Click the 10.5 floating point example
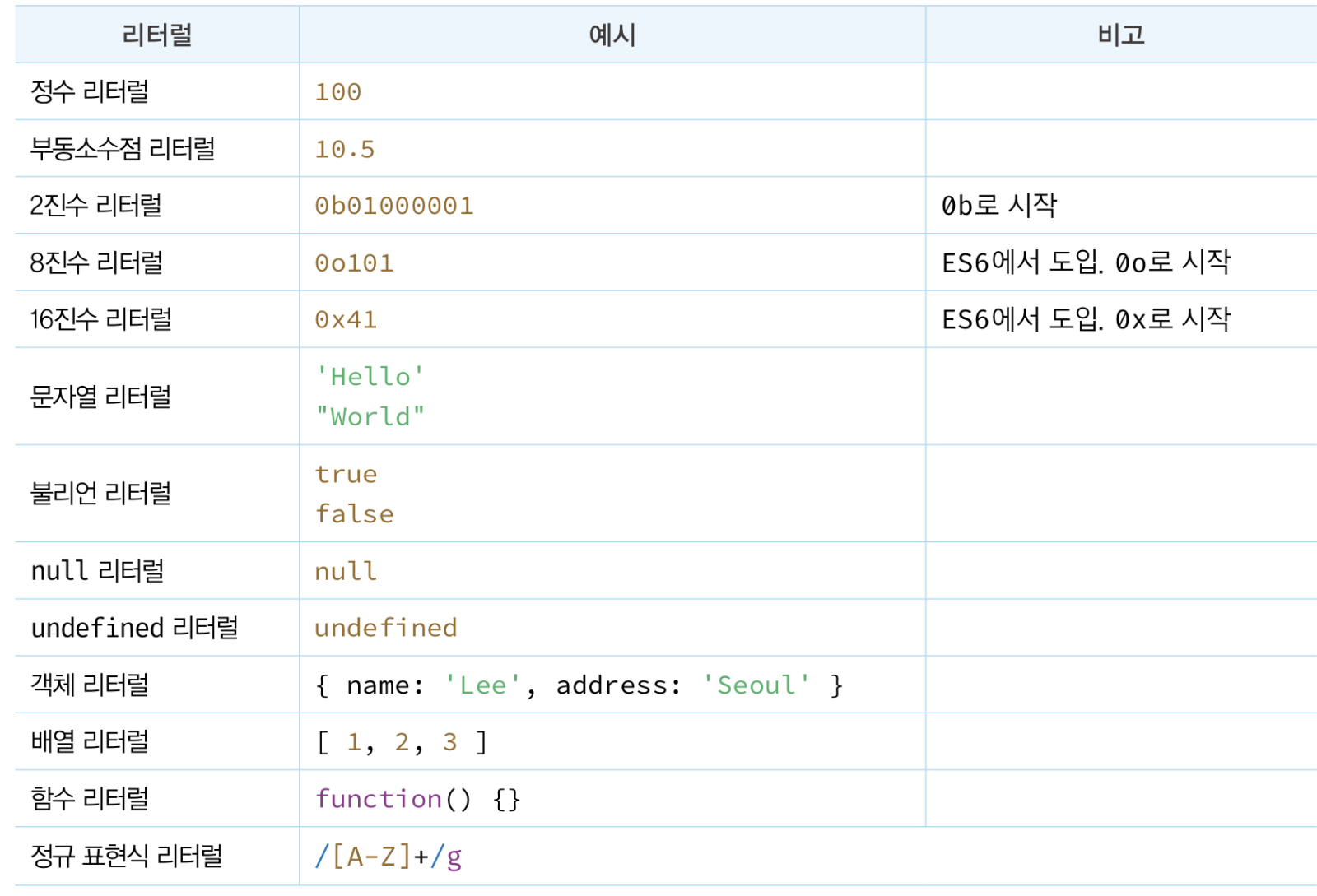The width and height of the screenshot is (1317, 896). 344,149
